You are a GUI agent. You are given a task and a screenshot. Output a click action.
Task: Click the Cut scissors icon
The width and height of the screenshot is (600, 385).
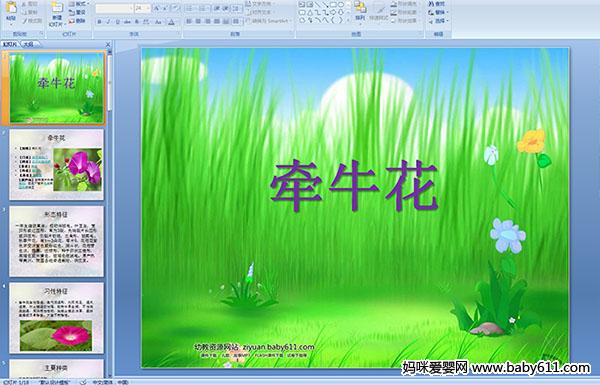click(23, 4)
